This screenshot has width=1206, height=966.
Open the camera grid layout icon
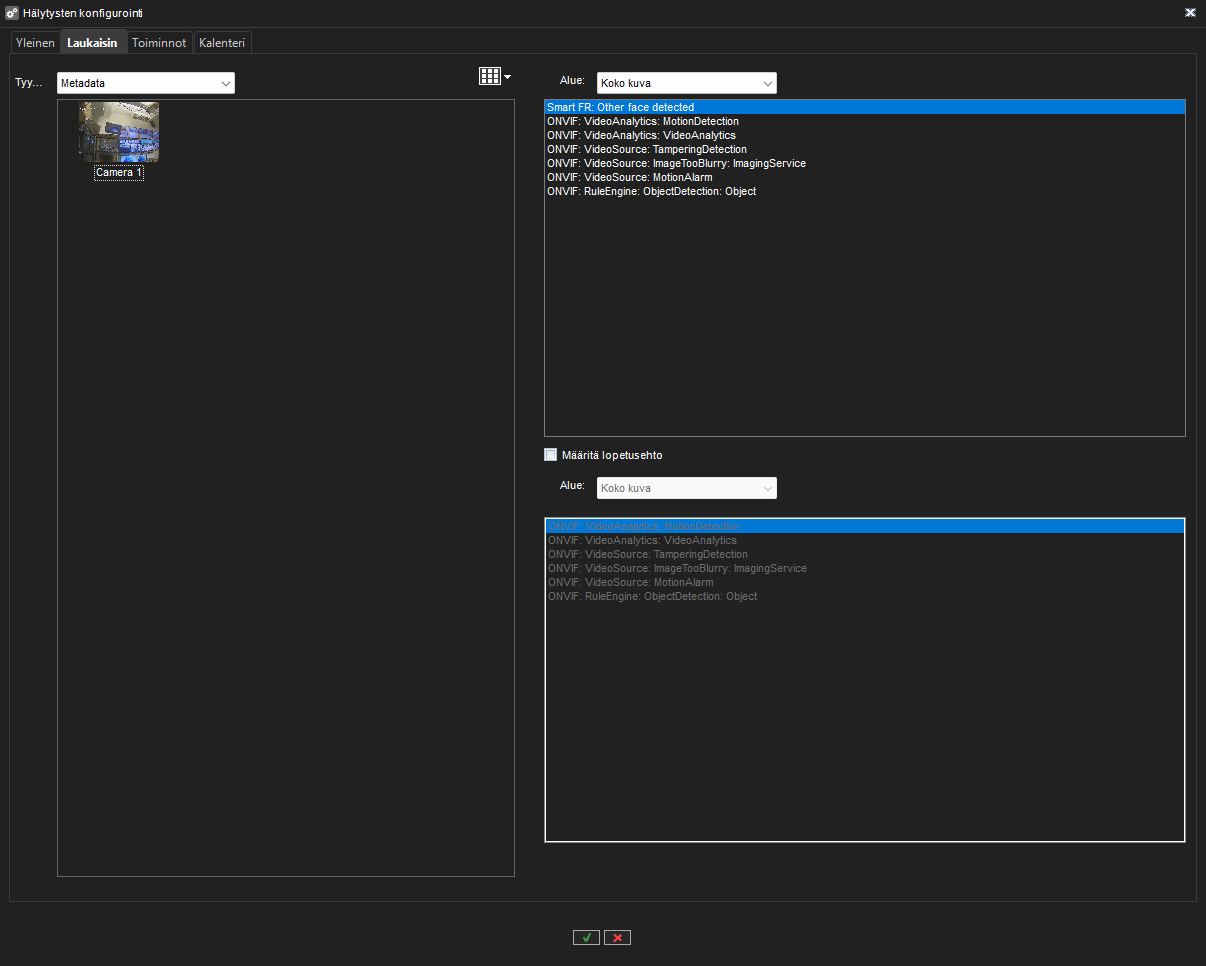click(x=489, y=75)
